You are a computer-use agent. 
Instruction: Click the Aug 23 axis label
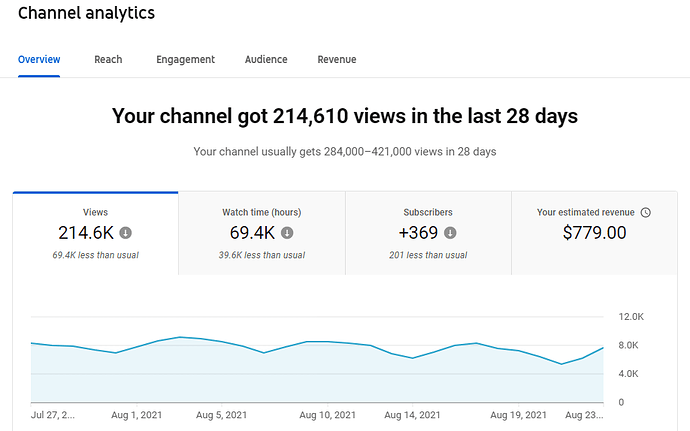(584, 415)
